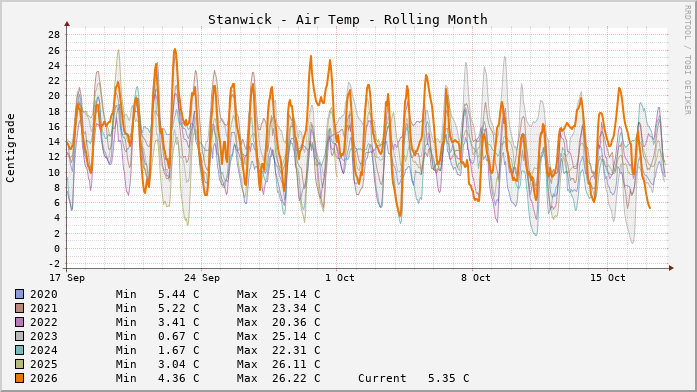Viewport: 697px width, 392px height.
Task: Click the '0' y-axis tick label
Action: click(57, 248)
